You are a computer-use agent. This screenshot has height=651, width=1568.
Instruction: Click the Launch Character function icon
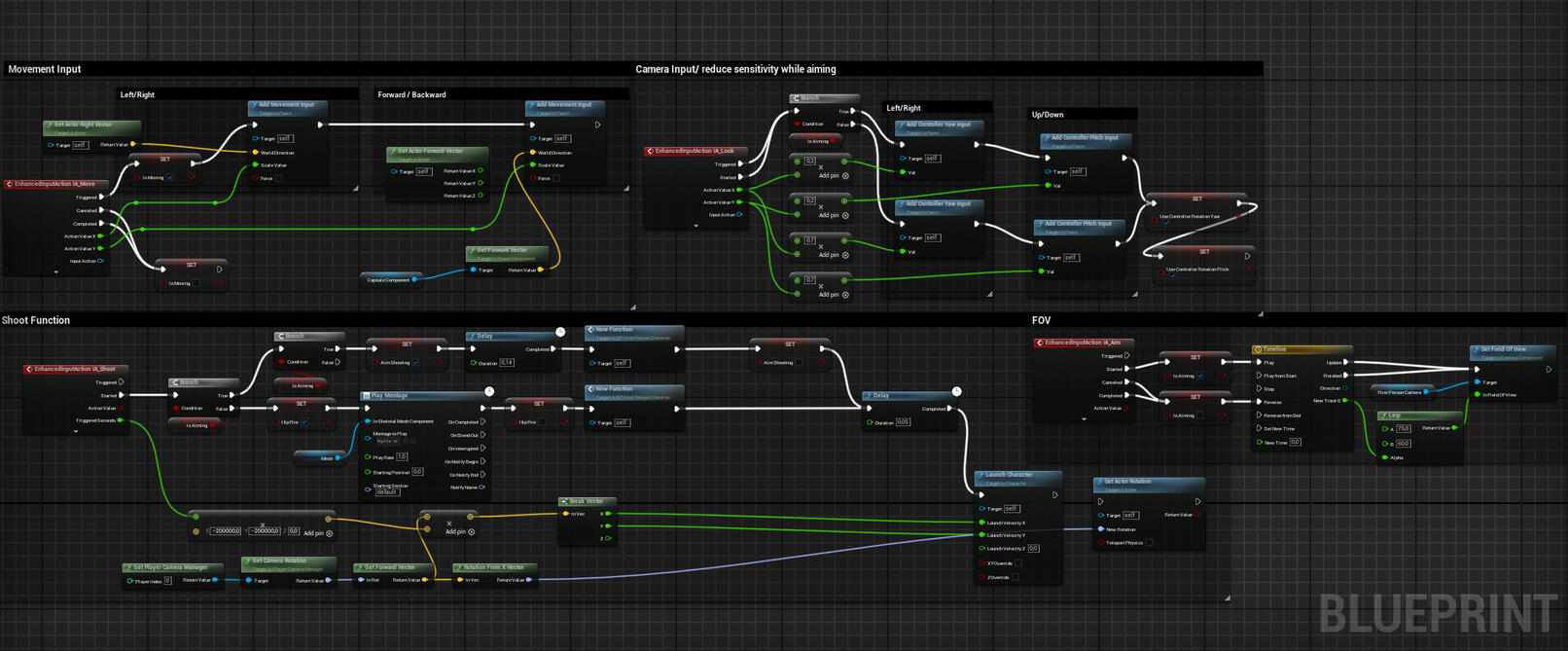tap(980, 475)
